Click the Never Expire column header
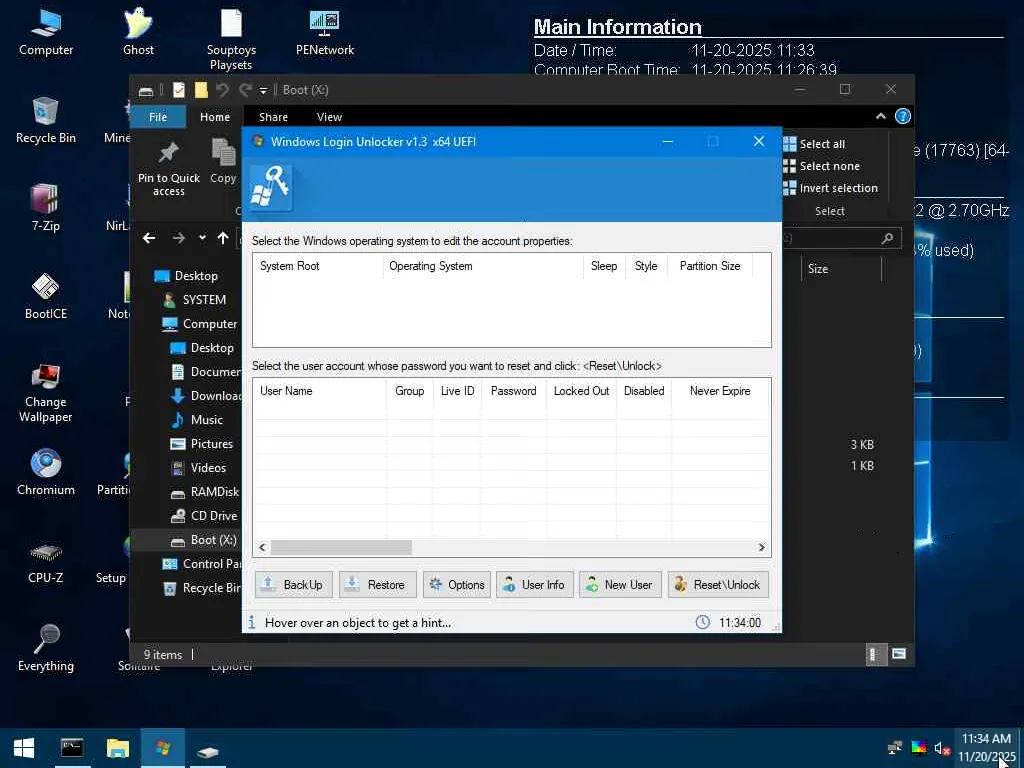The width and height of the screenshot is (1024, 768). [720, 391]
